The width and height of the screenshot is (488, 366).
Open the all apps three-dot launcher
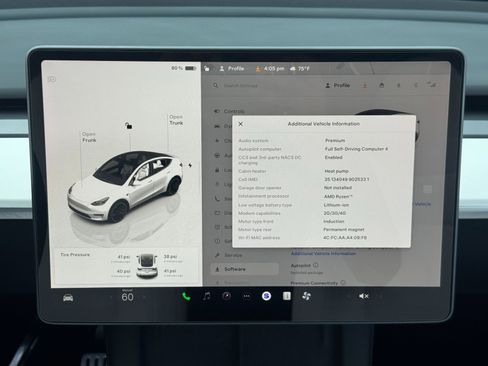pos(247,296)
